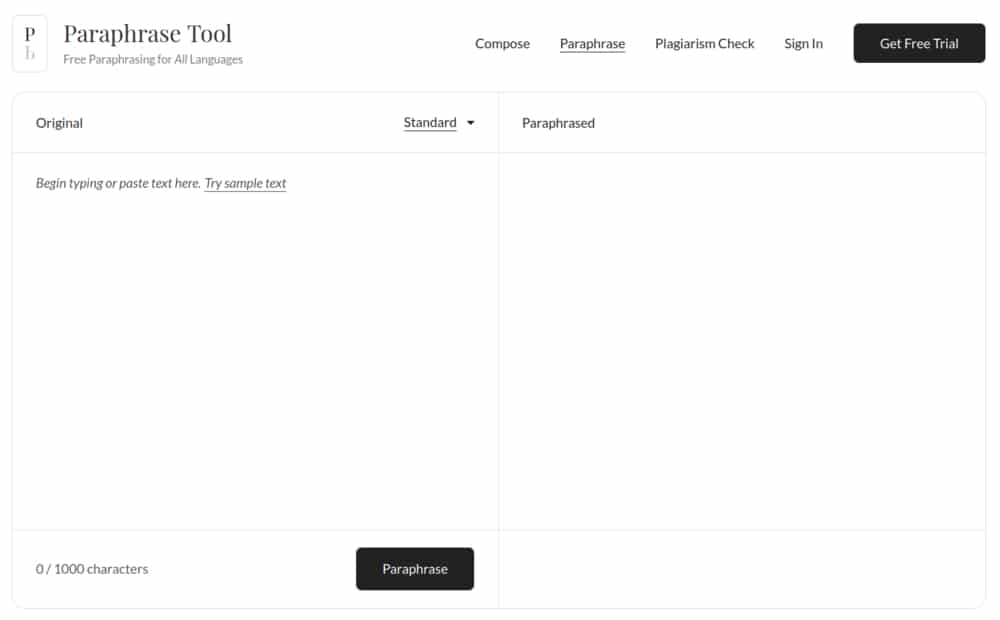
Task: Click the bottom of the Original text box
Action: 255,505
